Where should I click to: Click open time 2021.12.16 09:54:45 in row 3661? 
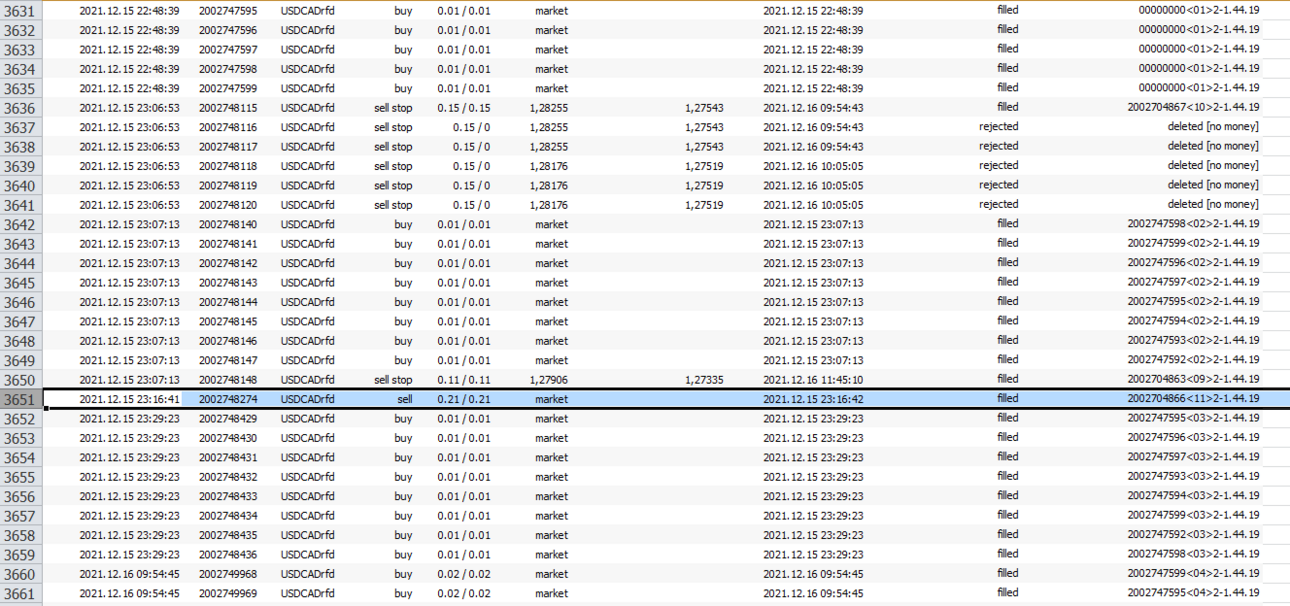point(129,593)
